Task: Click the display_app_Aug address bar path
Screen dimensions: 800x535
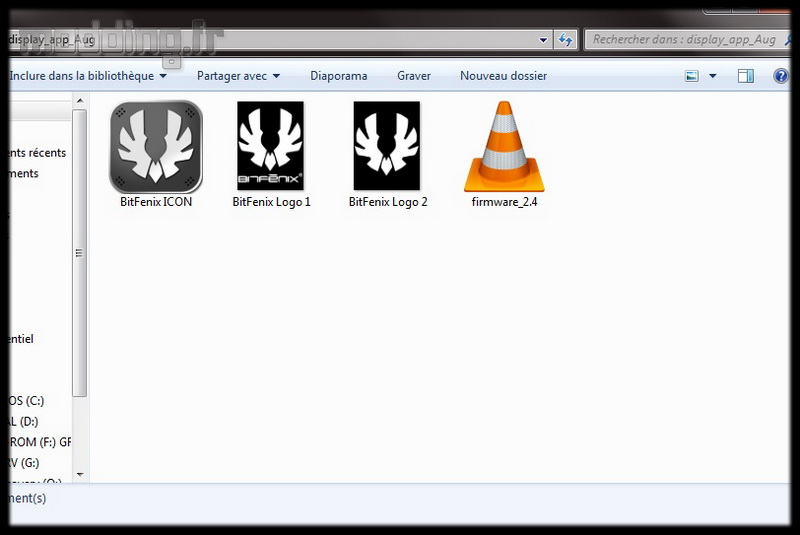Action: pos(52,39)
